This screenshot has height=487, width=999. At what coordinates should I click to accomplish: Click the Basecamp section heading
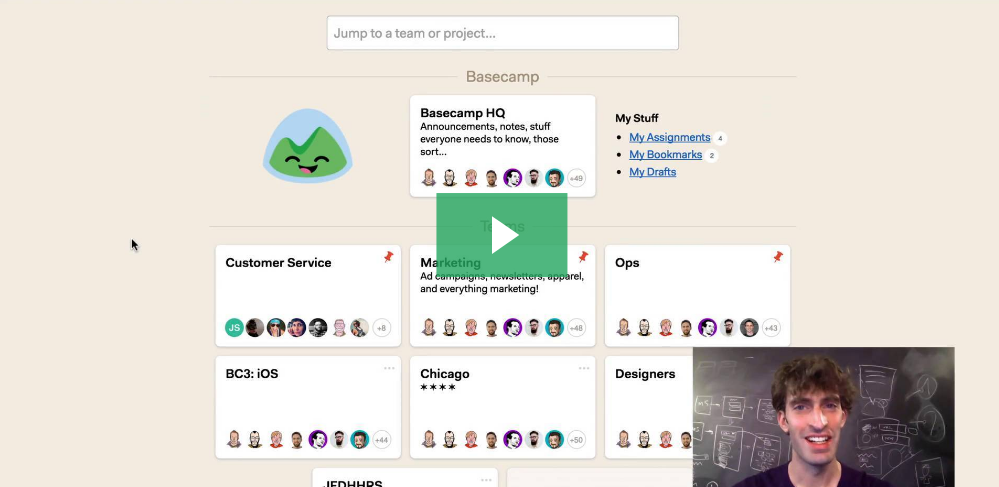tap(503, 76)
